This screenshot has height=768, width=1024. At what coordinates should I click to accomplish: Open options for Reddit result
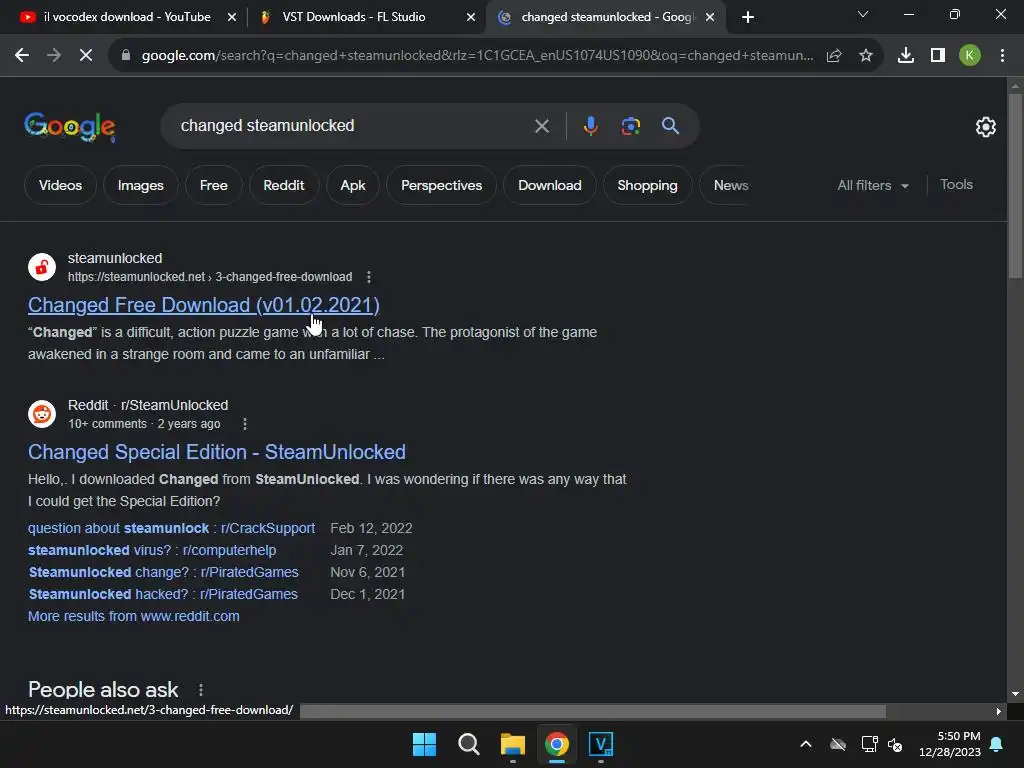coord(245,424)
